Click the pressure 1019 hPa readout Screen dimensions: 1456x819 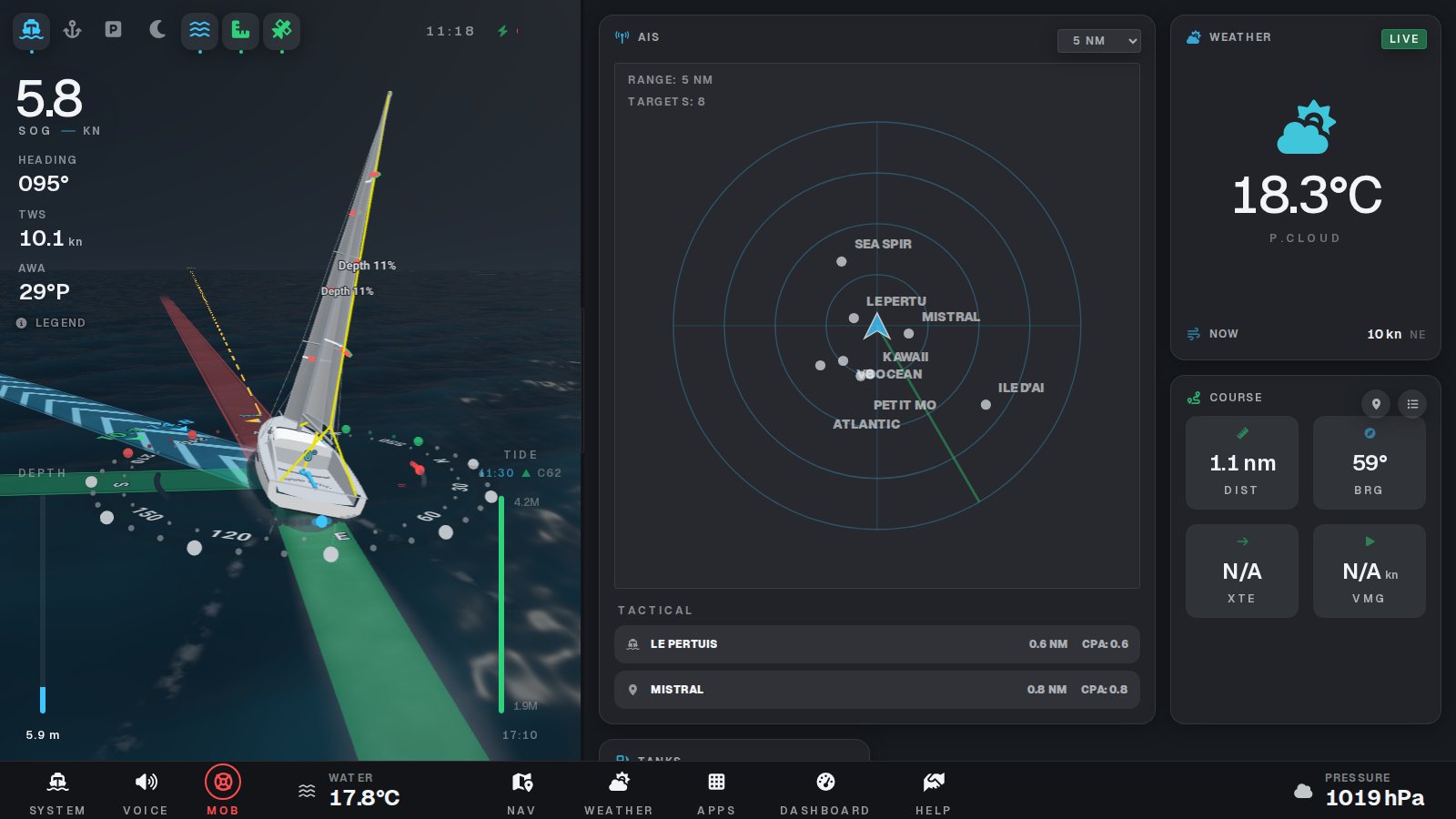(x=1374, y=798)
